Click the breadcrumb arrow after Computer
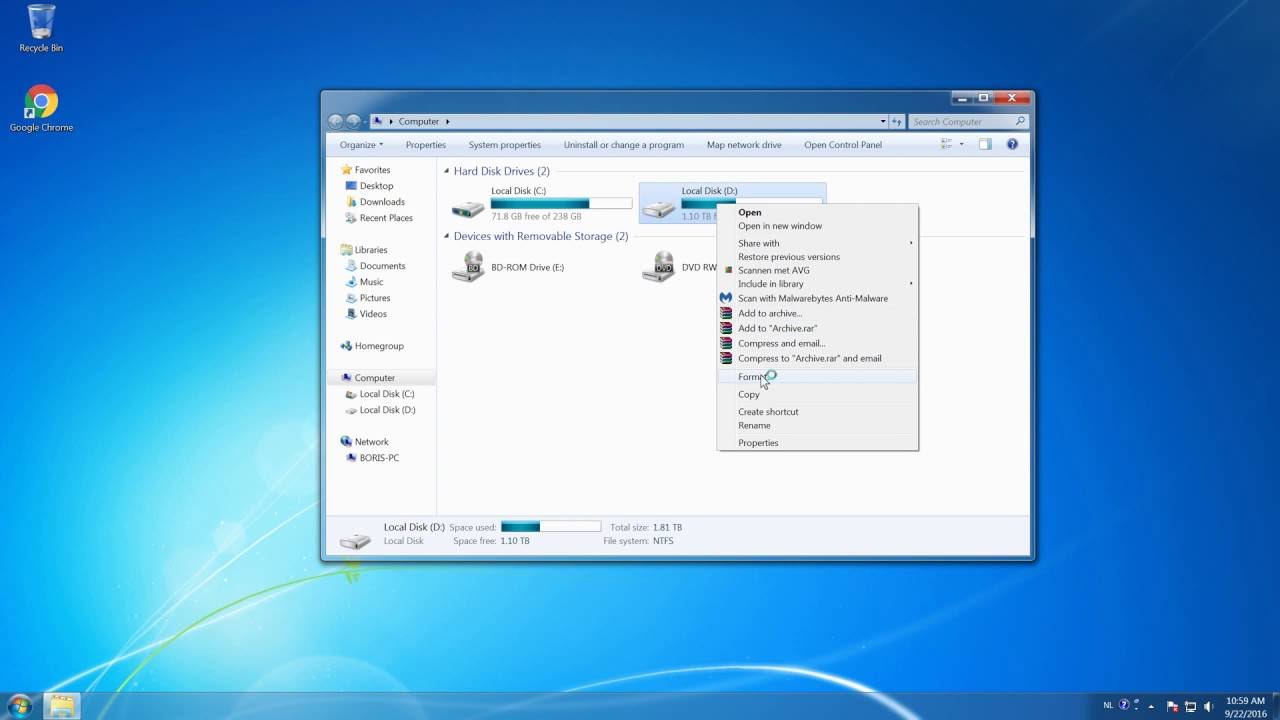 [448, 121]
